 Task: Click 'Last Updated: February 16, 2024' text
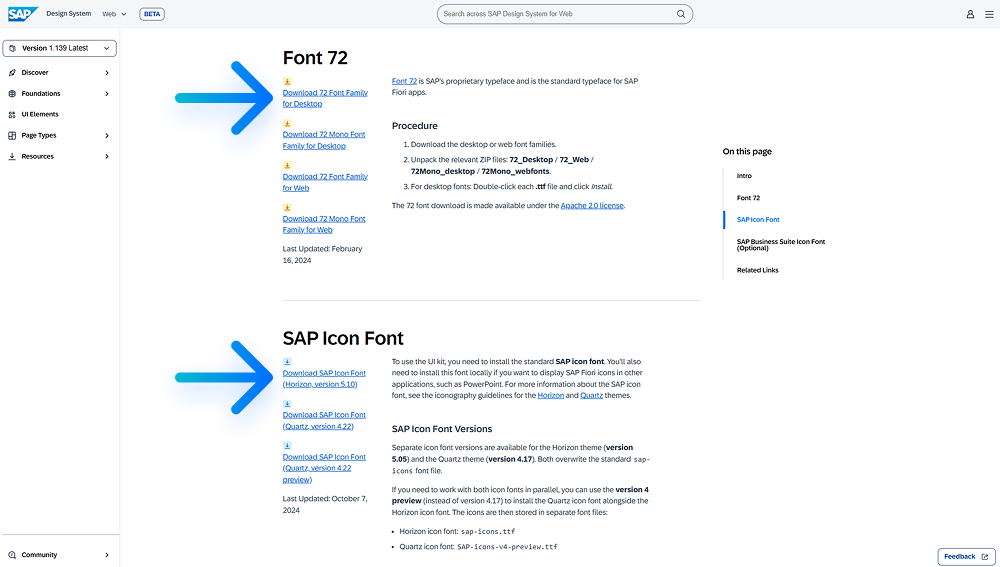click(322, 254)
